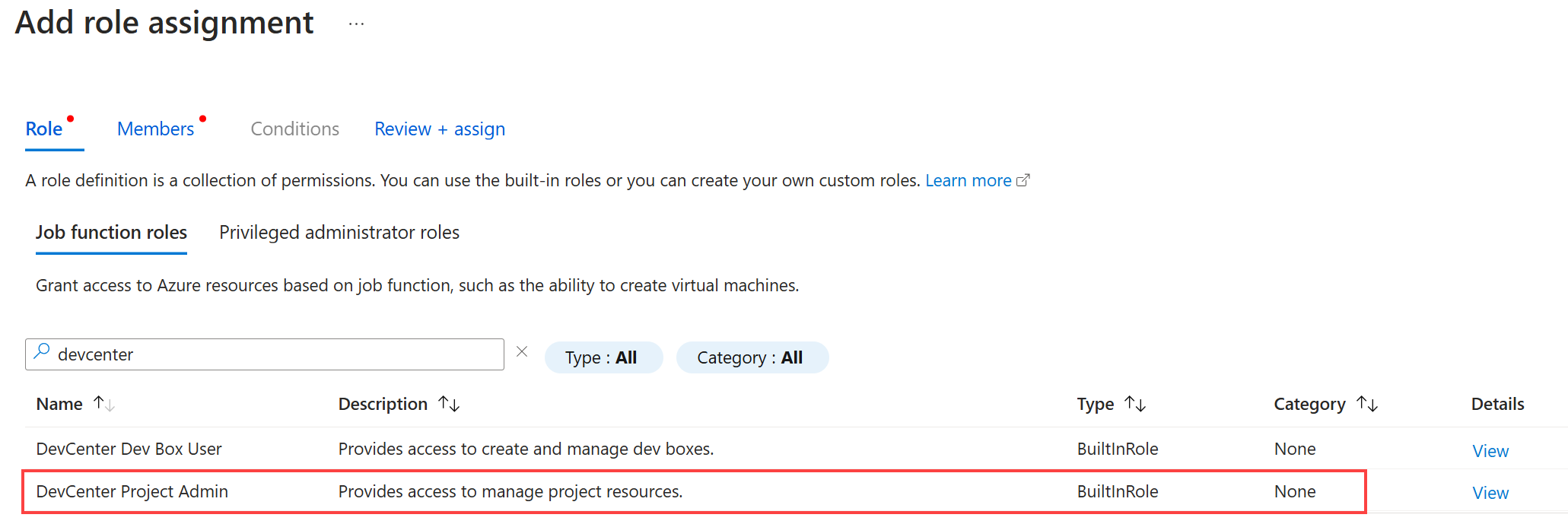The width and height of the screenshot is (1568, 524).
Task: Click None category in Project Admin row
Action: pos(1295,491)
